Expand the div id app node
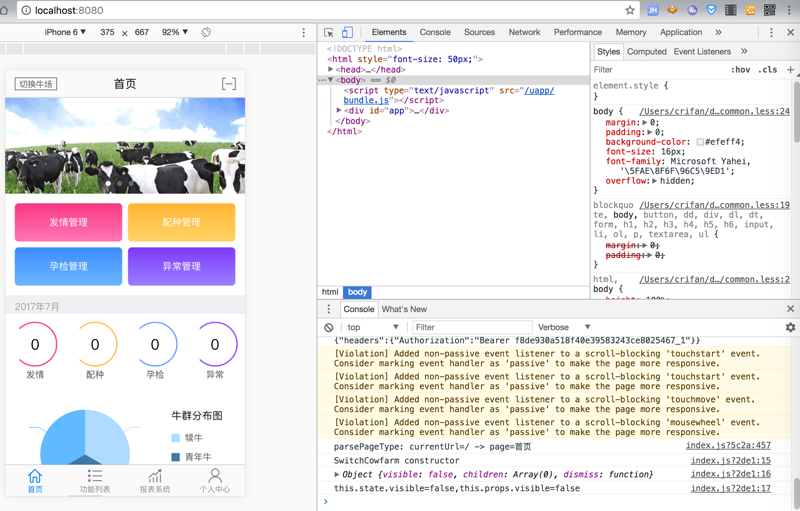 339,110
